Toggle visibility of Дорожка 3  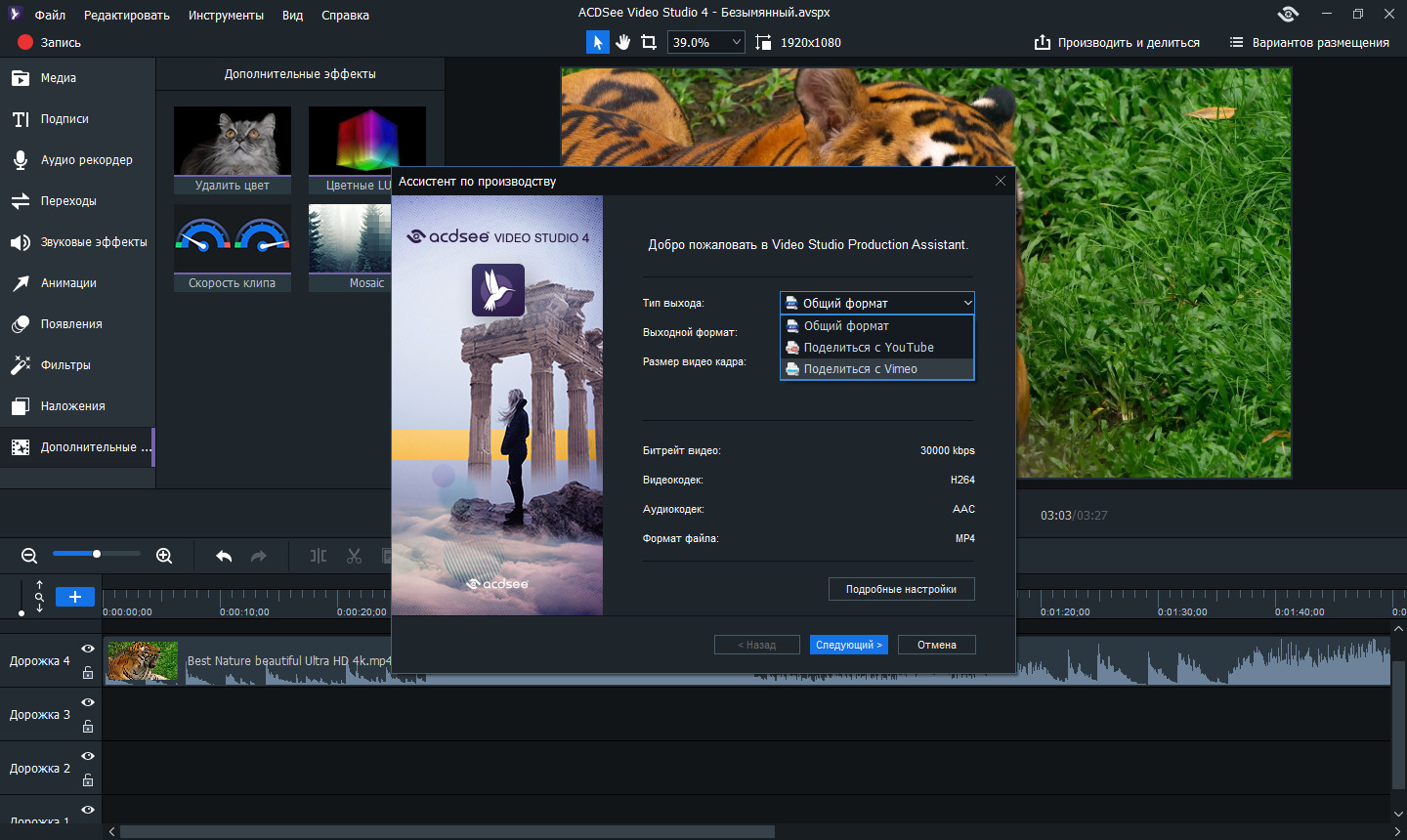tap(88, 703)
